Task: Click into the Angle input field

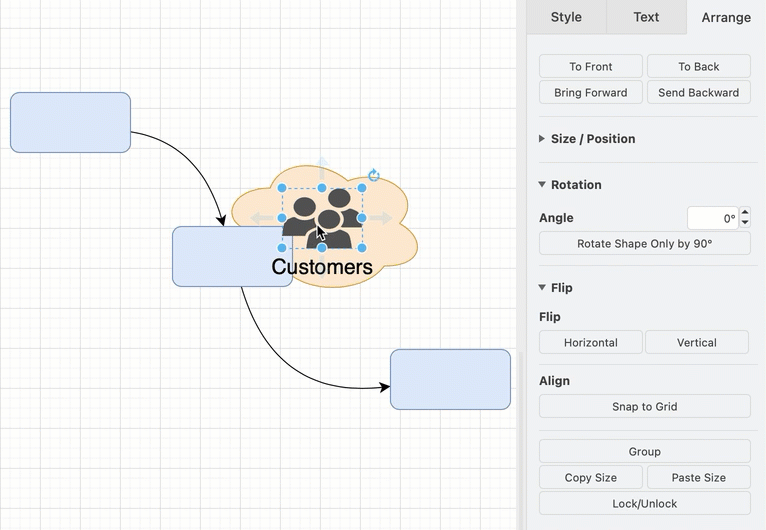Action: [x=712, y=218]
